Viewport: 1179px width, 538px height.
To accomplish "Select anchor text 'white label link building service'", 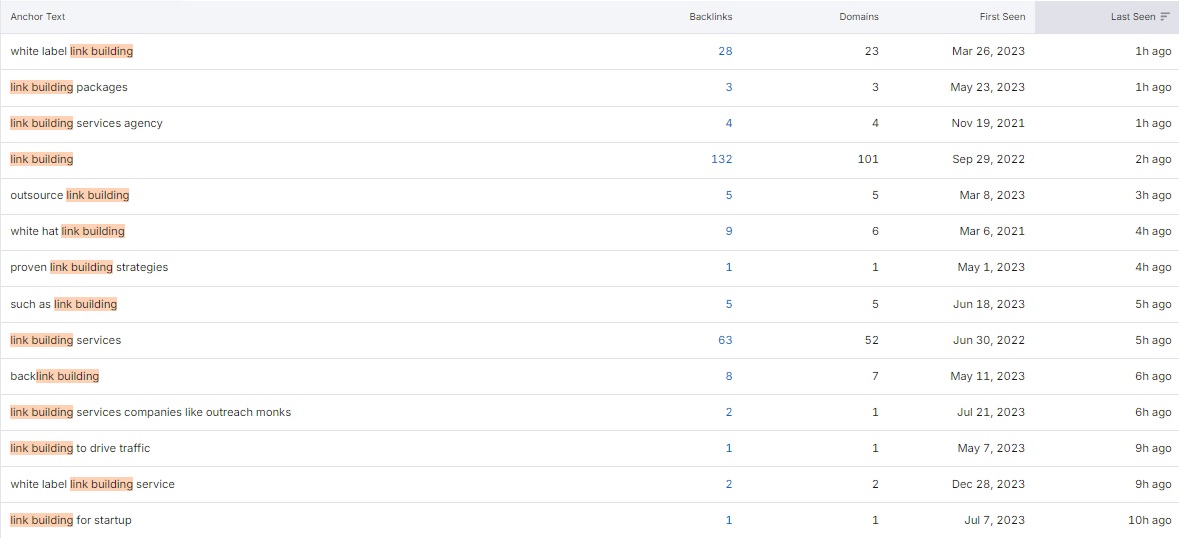I will coord(92,485).
